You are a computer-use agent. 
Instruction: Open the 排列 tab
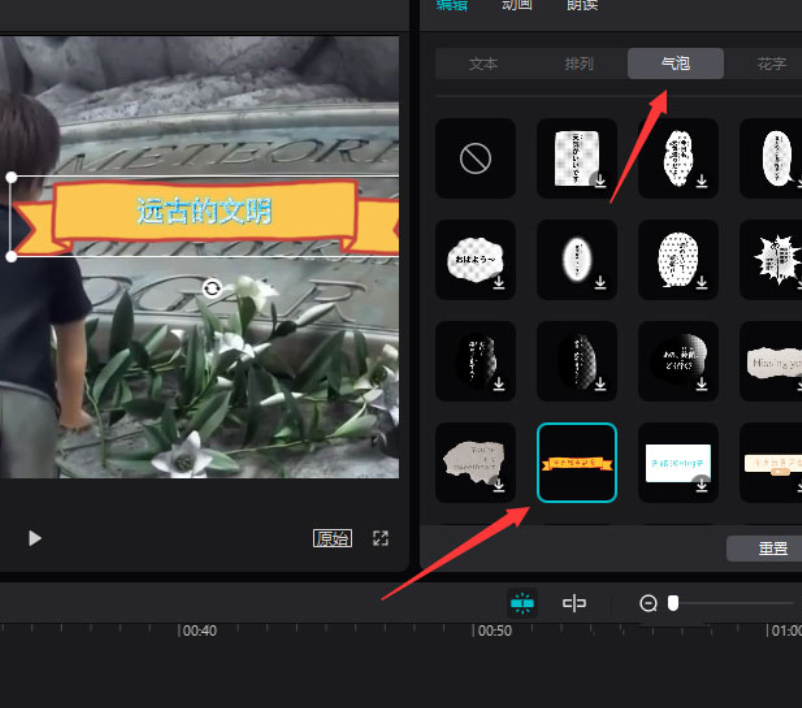(x=579, y=64)
